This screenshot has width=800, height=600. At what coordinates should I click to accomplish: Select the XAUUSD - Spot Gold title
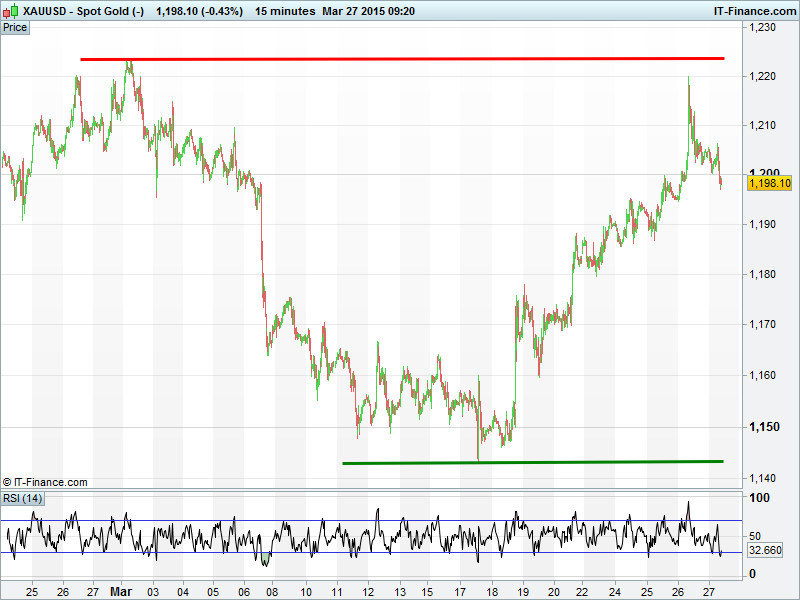pyautogui.click(x=84, y=10)
